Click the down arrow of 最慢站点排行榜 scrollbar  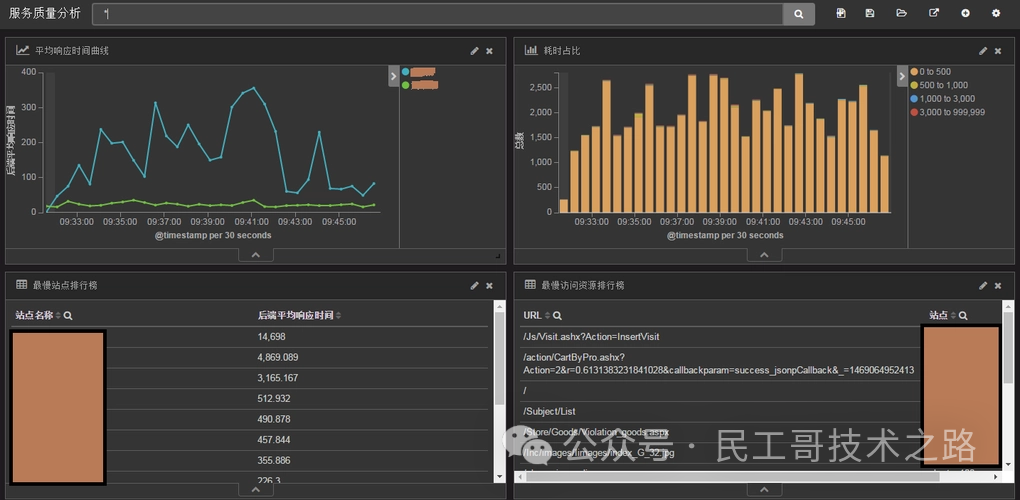[500, 477]
